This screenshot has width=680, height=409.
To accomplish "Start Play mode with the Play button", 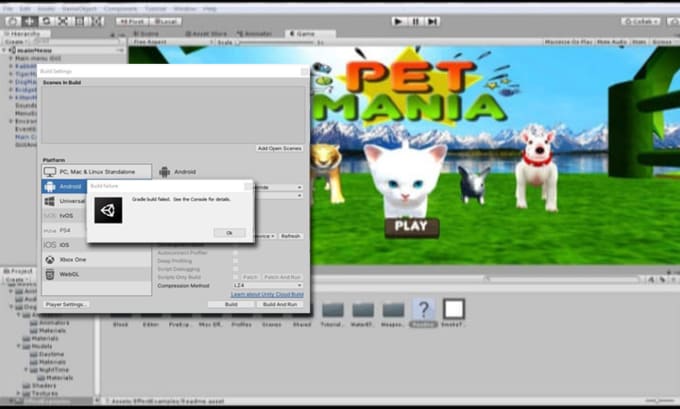I will (399, 21).
